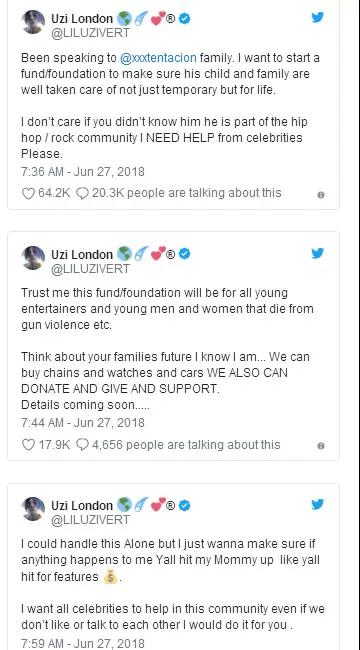This screenshot has height=650, width=360.
Task: Click speech bubble icon beside 4,656
Action: click(83, 445)
